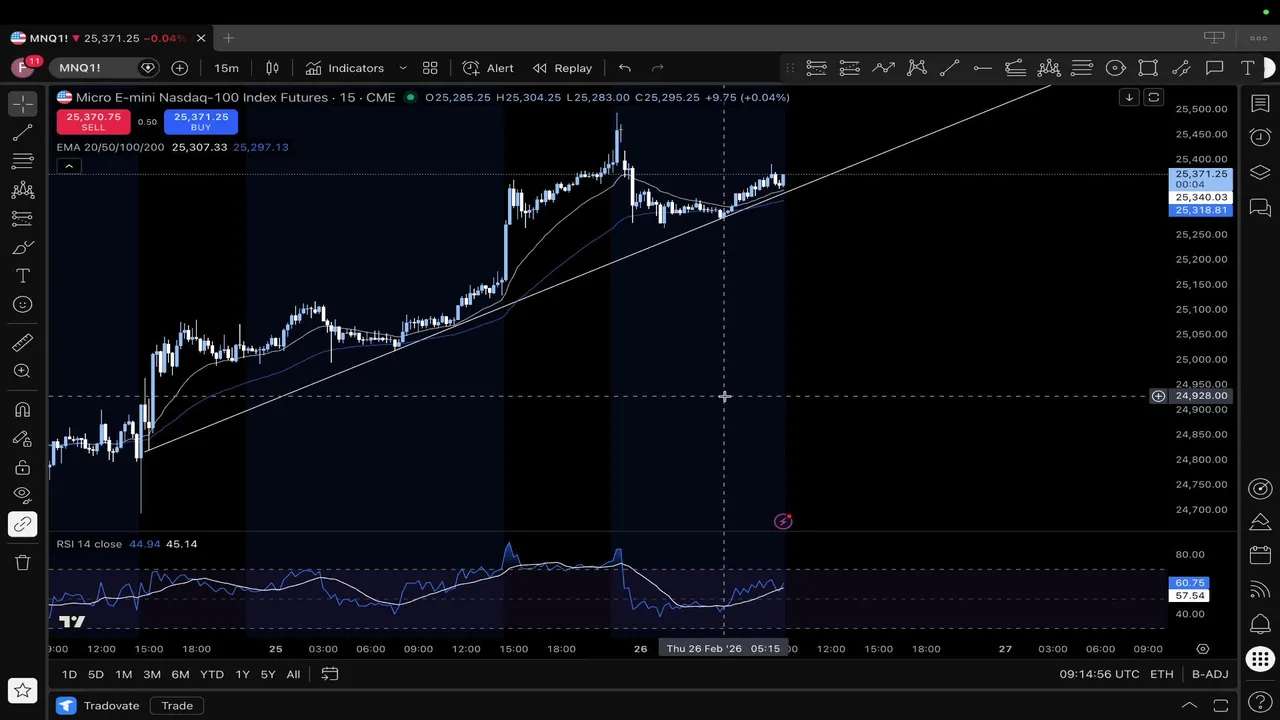
Task: Open the go to date calendar
Action: tap(329, 674)
